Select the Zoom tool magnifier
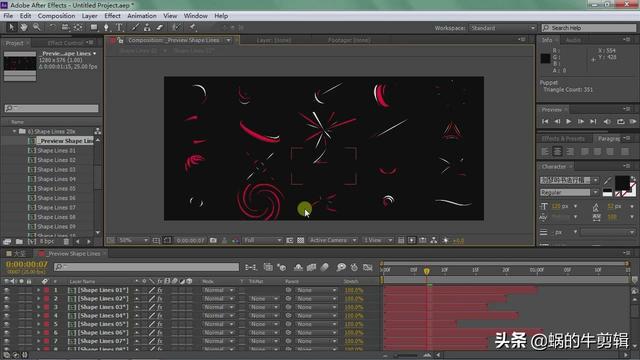Image resolution: width=640 pixels, height=360 pixels. (36, 27)
